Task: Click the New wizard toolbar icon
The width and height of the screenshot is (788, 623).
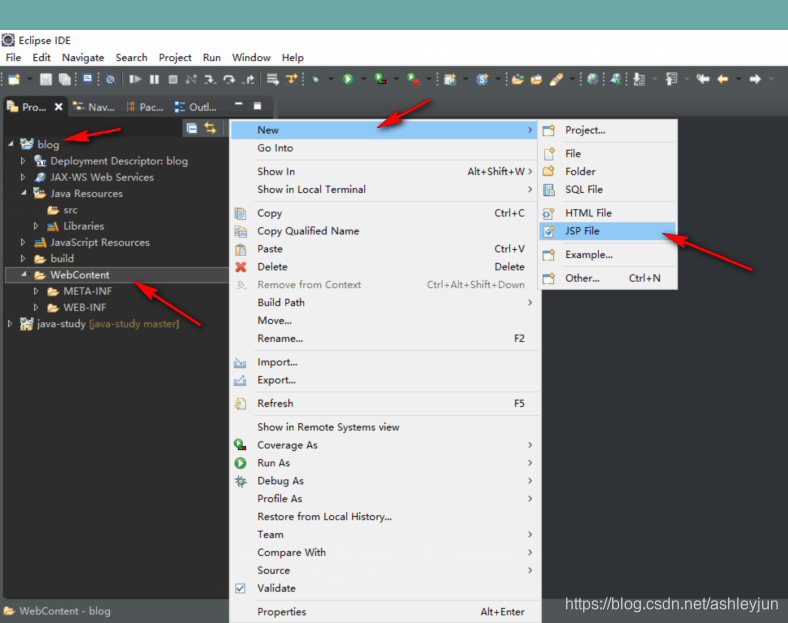Action: [x=14, y=79]
